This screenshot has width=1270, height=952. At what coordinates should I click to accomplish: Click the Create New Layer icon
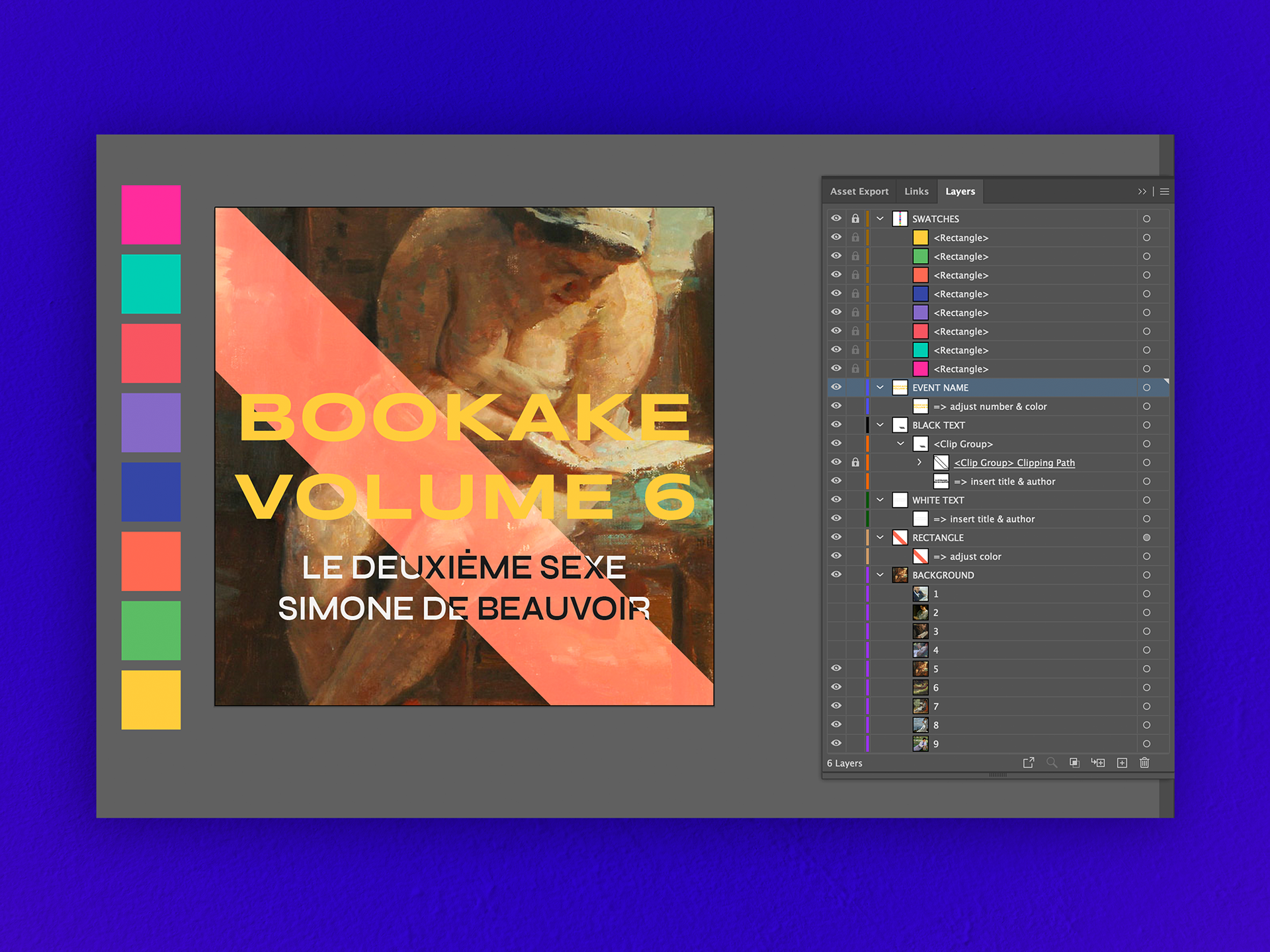pos(1122,763)
